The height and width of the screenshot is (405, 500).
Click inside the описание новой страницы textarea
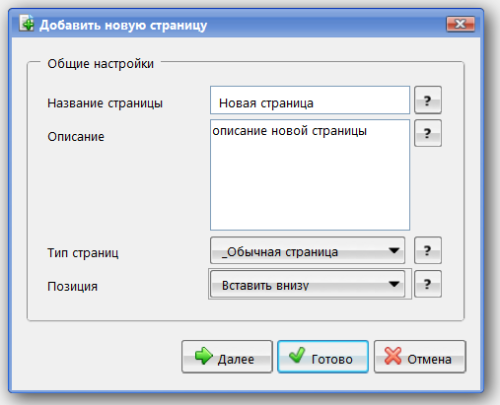310,175
